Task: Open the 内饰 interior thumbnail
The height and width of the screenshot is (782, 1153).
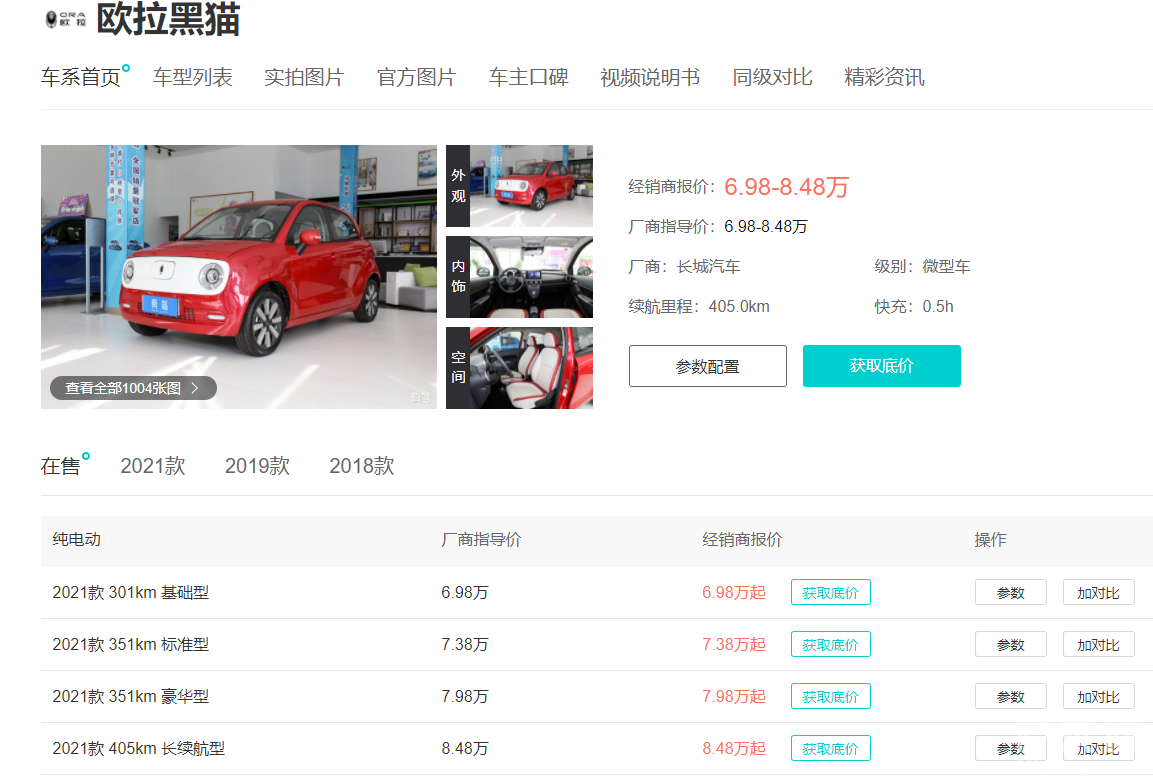Action: coord(519,277)
